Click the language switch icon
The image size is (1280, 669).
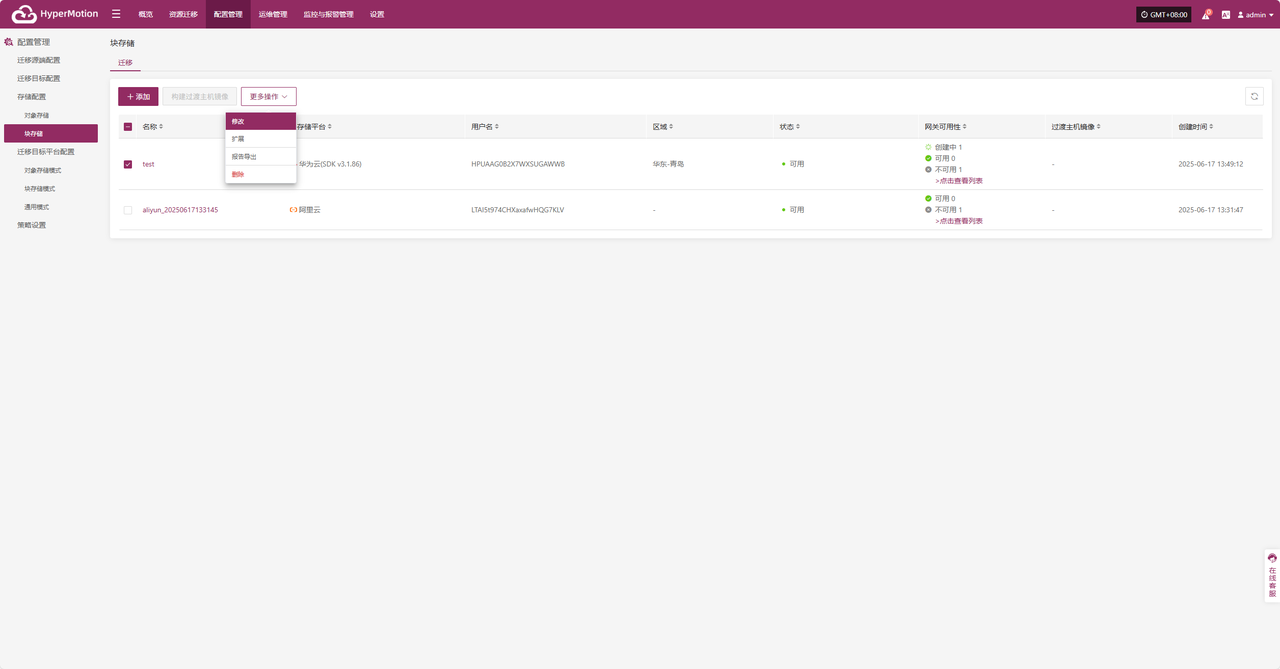click(x=1225, y=15)
